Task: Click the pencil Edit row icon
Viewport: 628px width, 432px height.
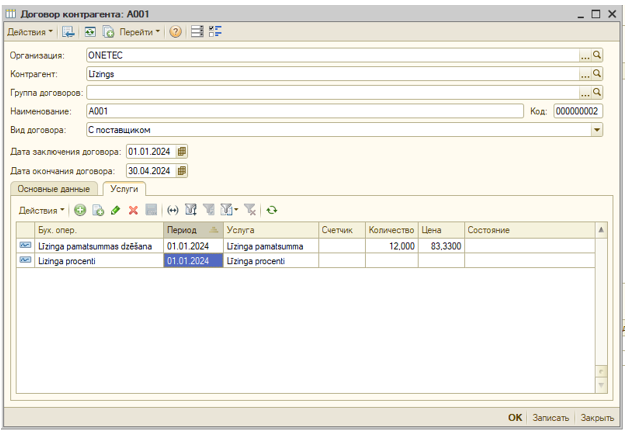Action: [115, 210]
